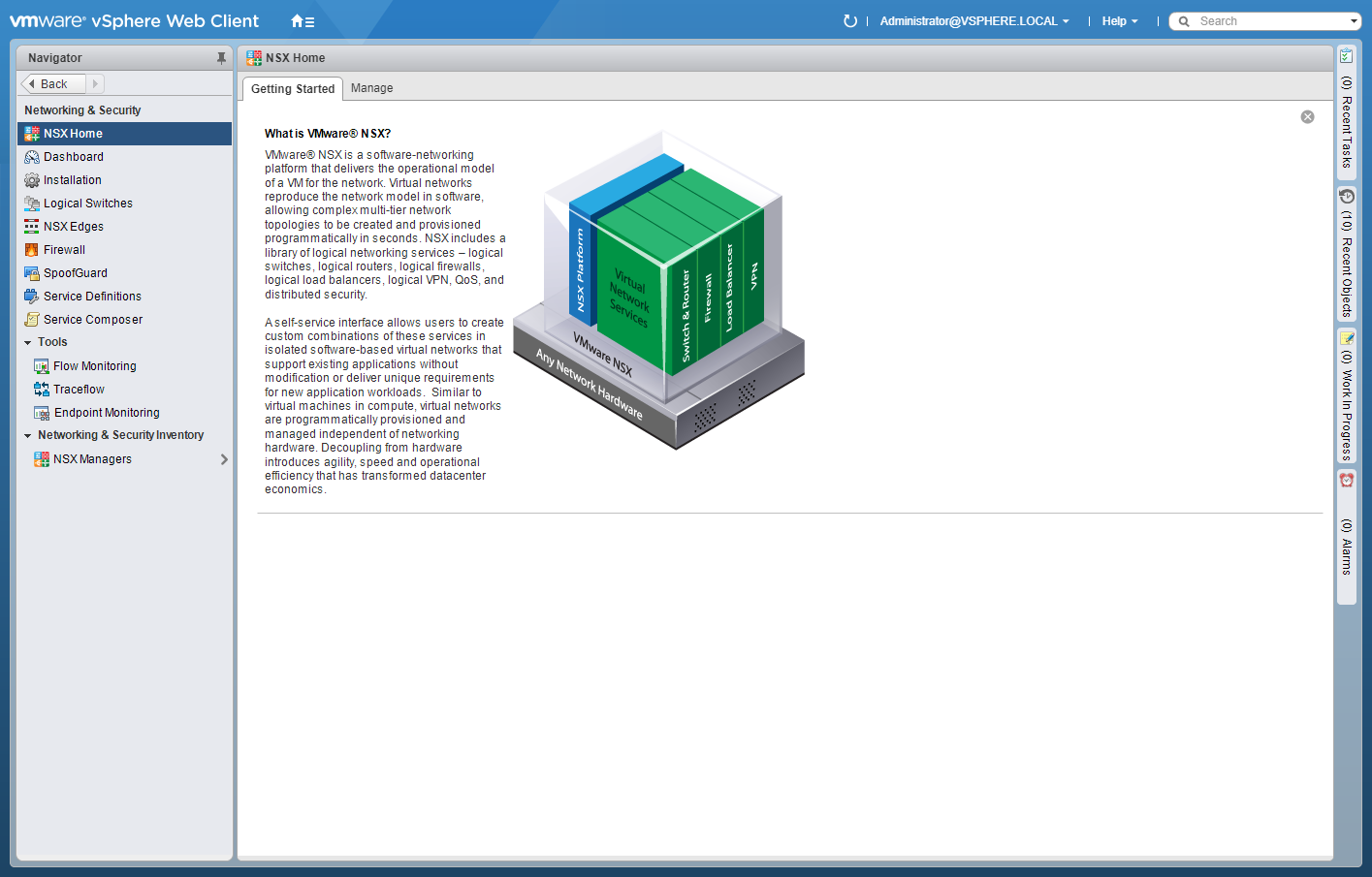The image size is (1372, 877).
Task: Open the Traceflow tool
Action: 79,390
